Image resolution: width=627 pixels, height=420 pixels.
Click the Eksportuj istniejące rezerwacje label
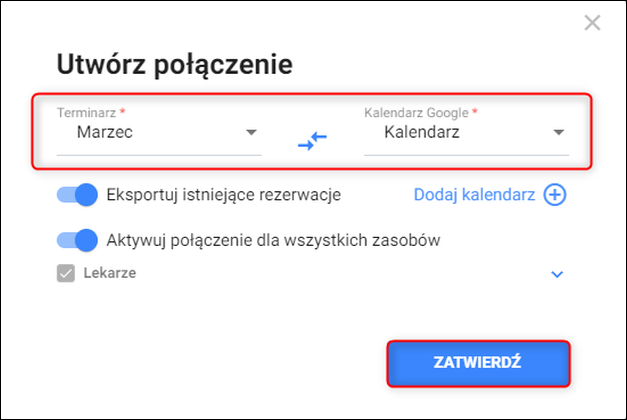click(224, 195)
